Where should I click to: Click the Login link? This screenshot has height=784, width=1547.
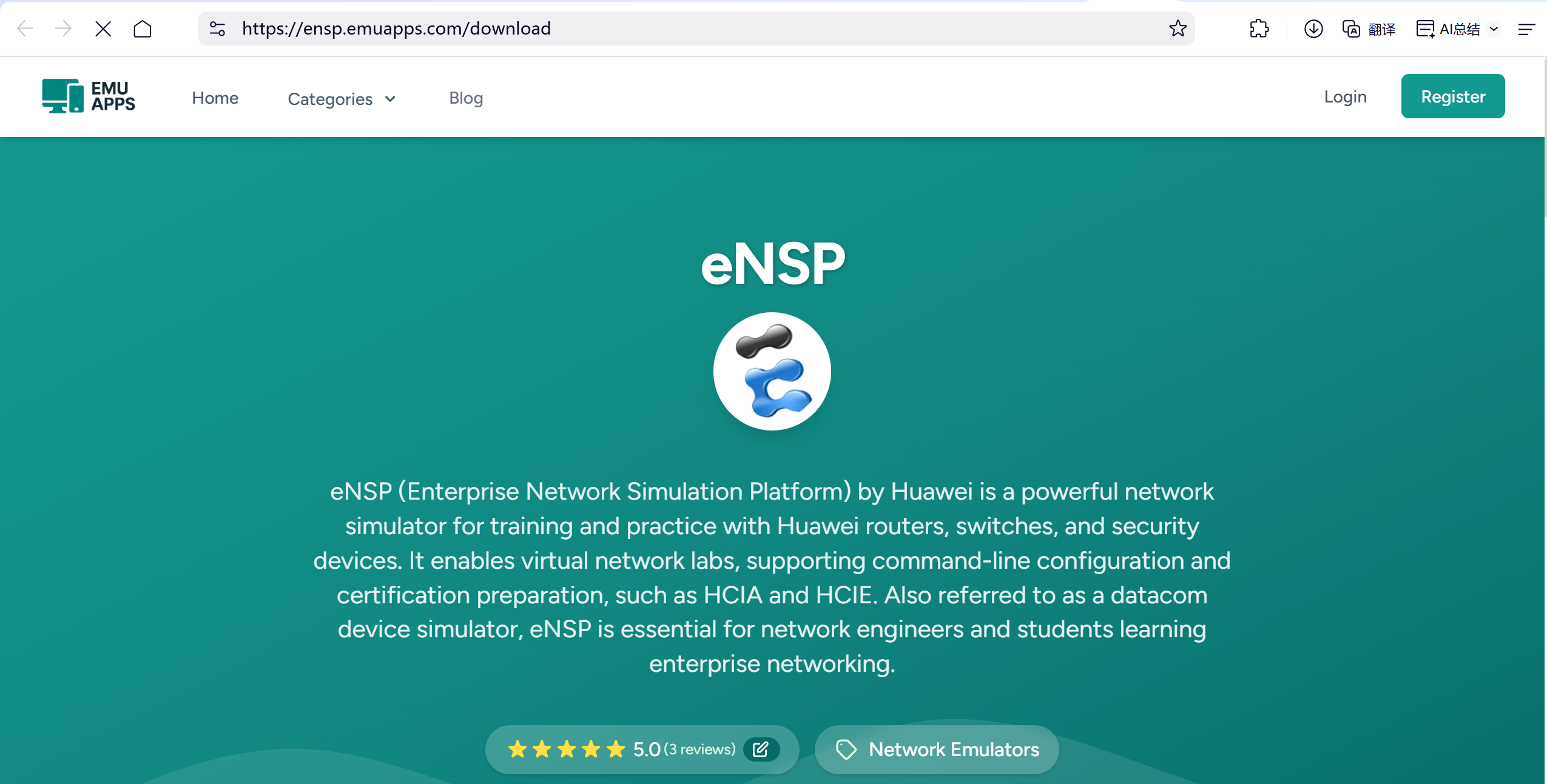pos(1345,96)
